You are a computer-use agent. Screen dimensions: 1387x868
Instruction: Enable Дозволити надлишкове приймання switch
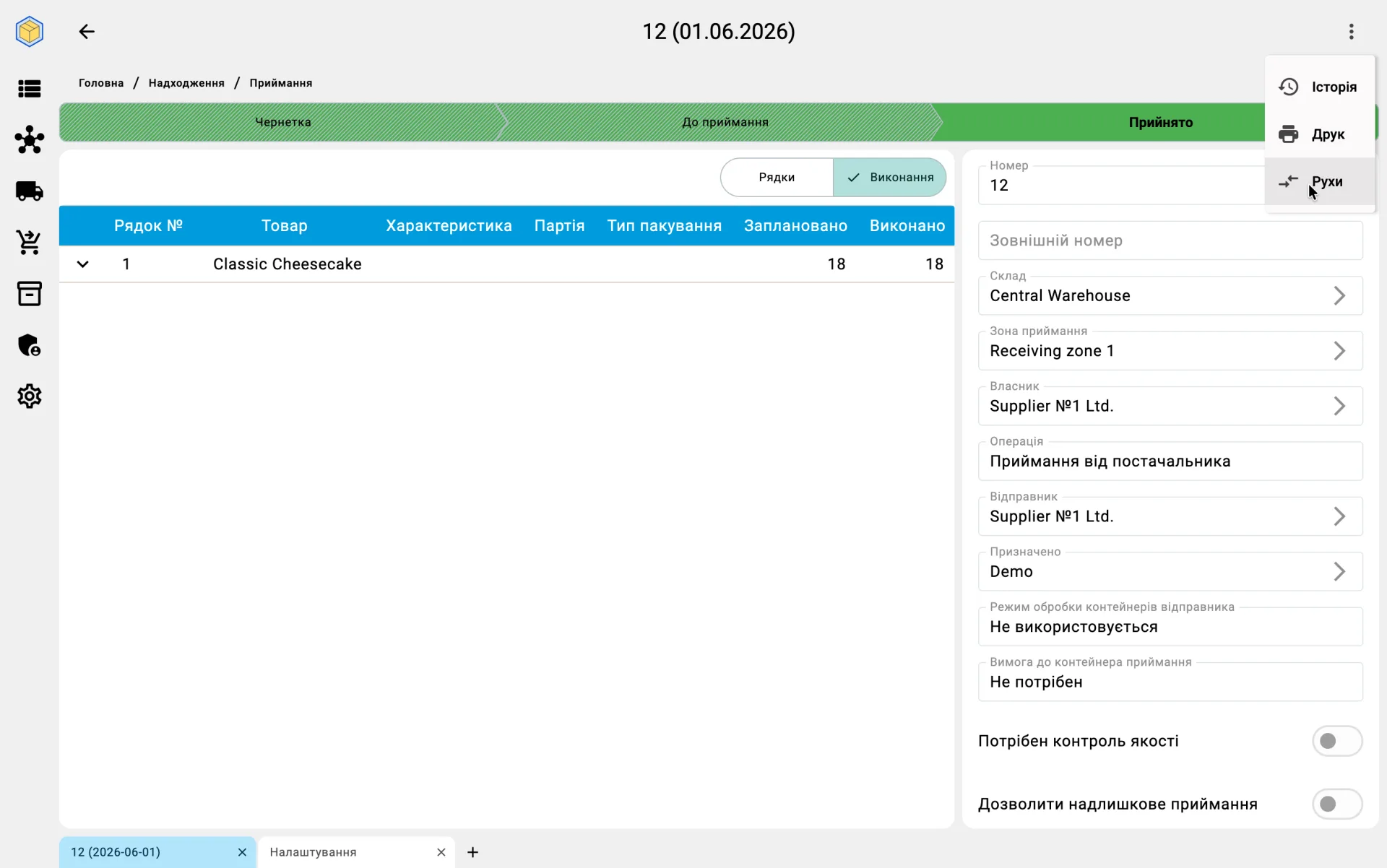[x=1337, y=804]
